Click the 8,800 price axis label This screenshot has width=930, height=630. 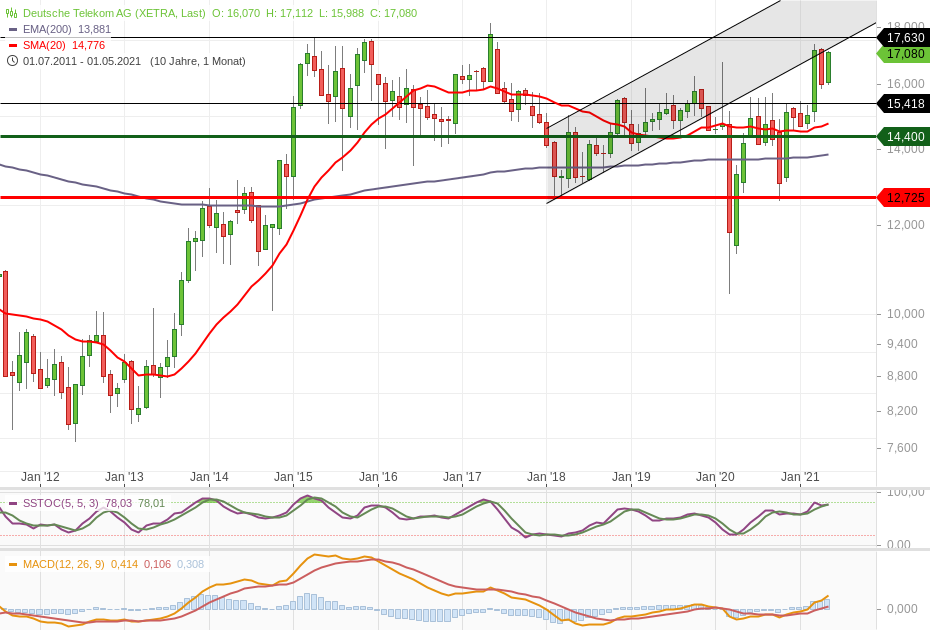tap(902, 376)
